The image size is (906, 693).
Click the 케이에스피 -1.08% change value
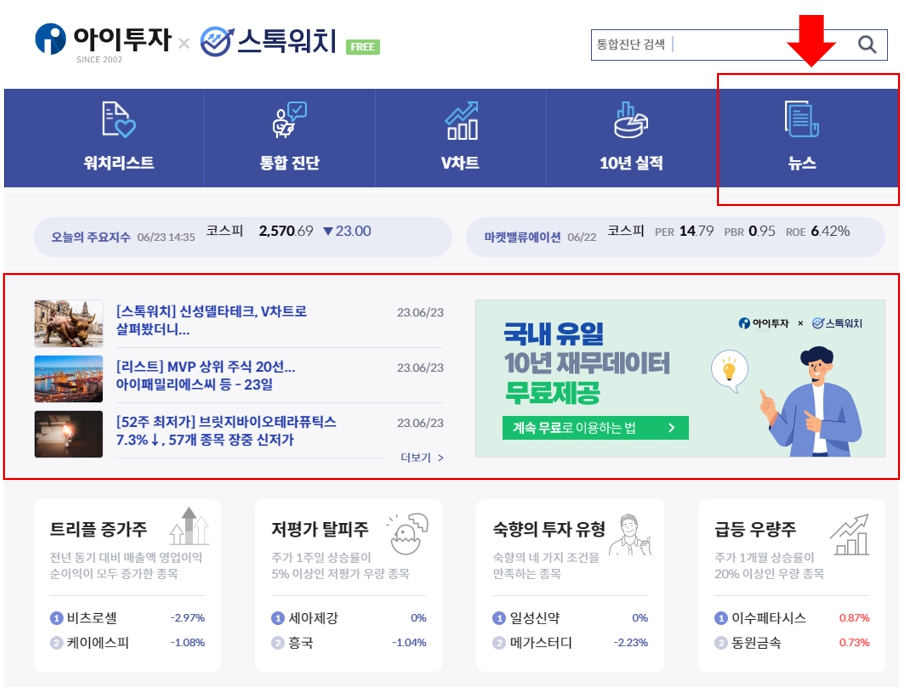pyautogui.click(x=188, y=643)
